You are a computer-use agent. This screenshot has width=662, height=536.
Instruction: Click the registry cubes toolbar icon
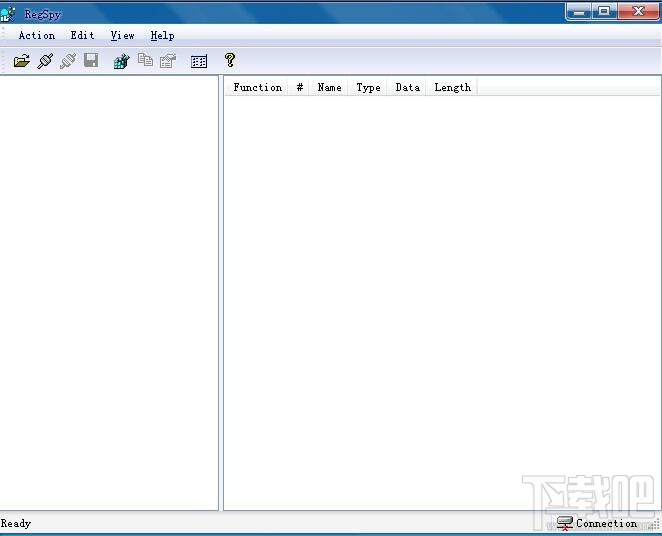[122, 61]
